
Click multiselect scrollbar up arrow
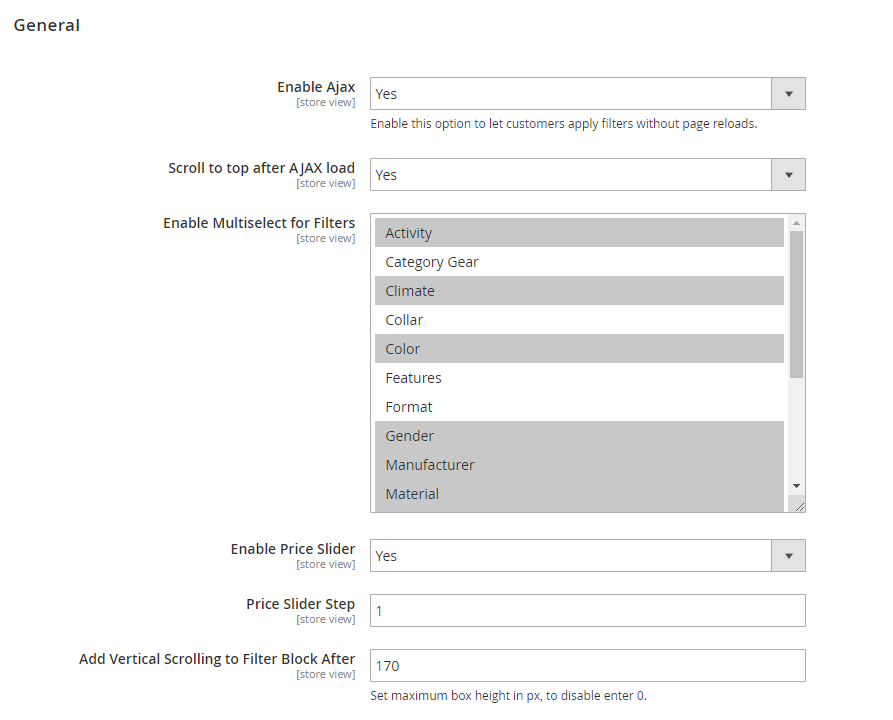pos(796,223)
